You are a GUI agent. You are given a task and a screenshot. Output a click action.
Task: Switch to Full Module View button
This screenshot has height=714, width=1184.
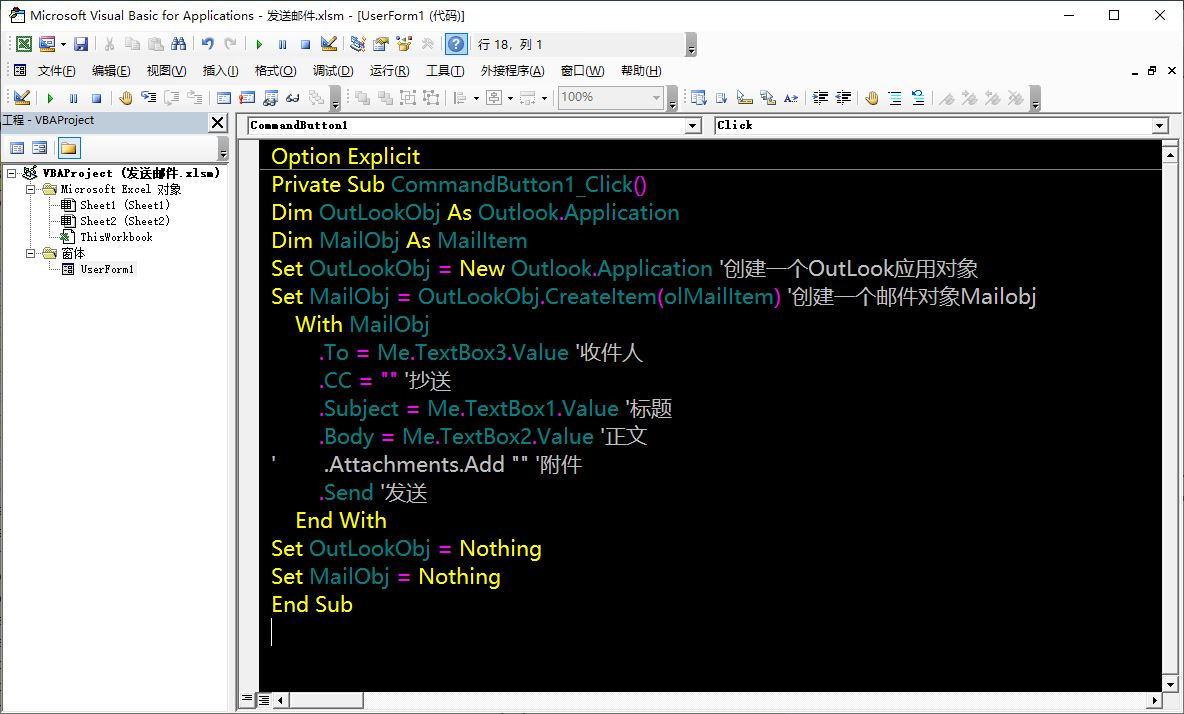point(263,700)
